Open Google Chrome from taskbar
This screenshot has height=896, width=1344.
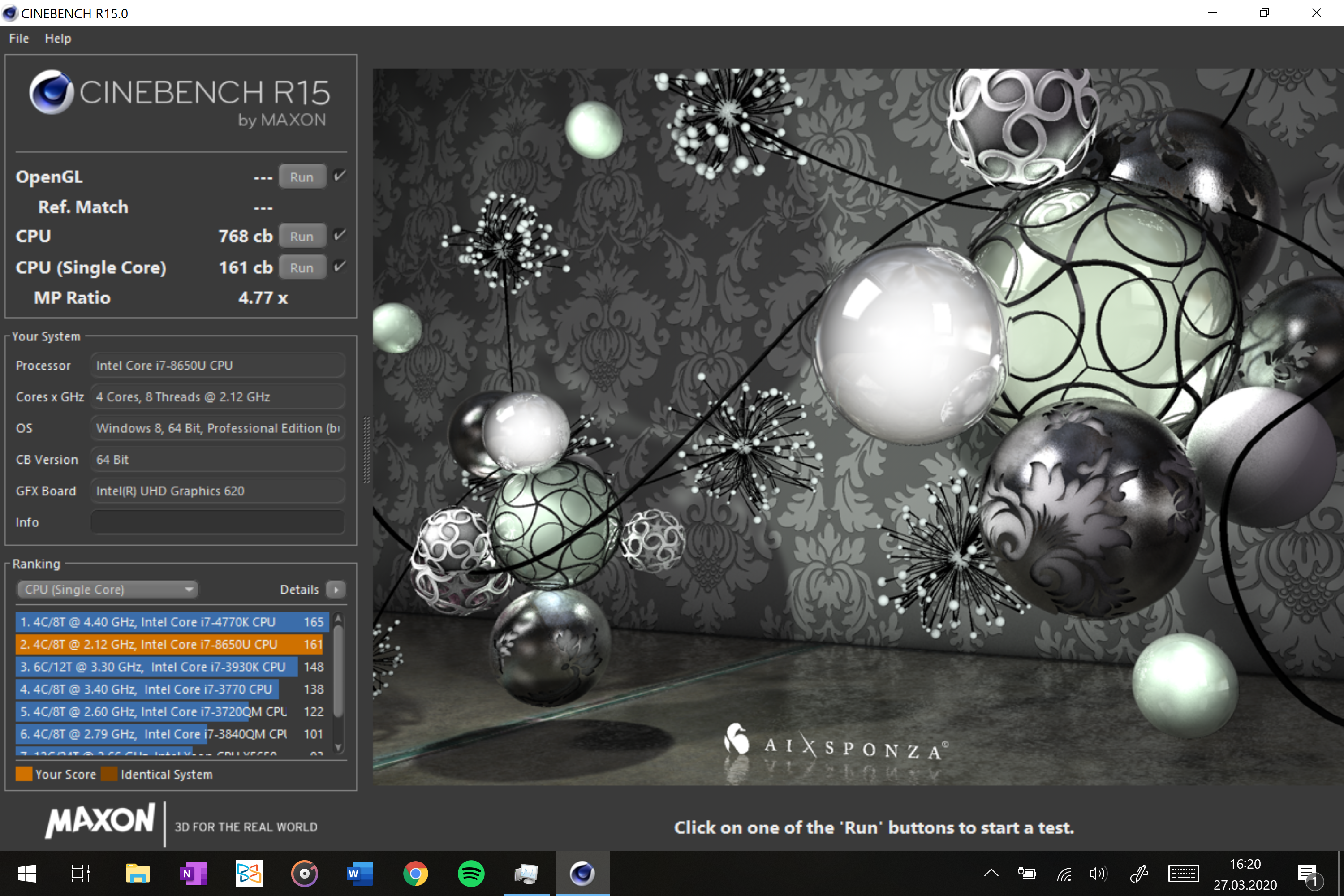[415, 873]
